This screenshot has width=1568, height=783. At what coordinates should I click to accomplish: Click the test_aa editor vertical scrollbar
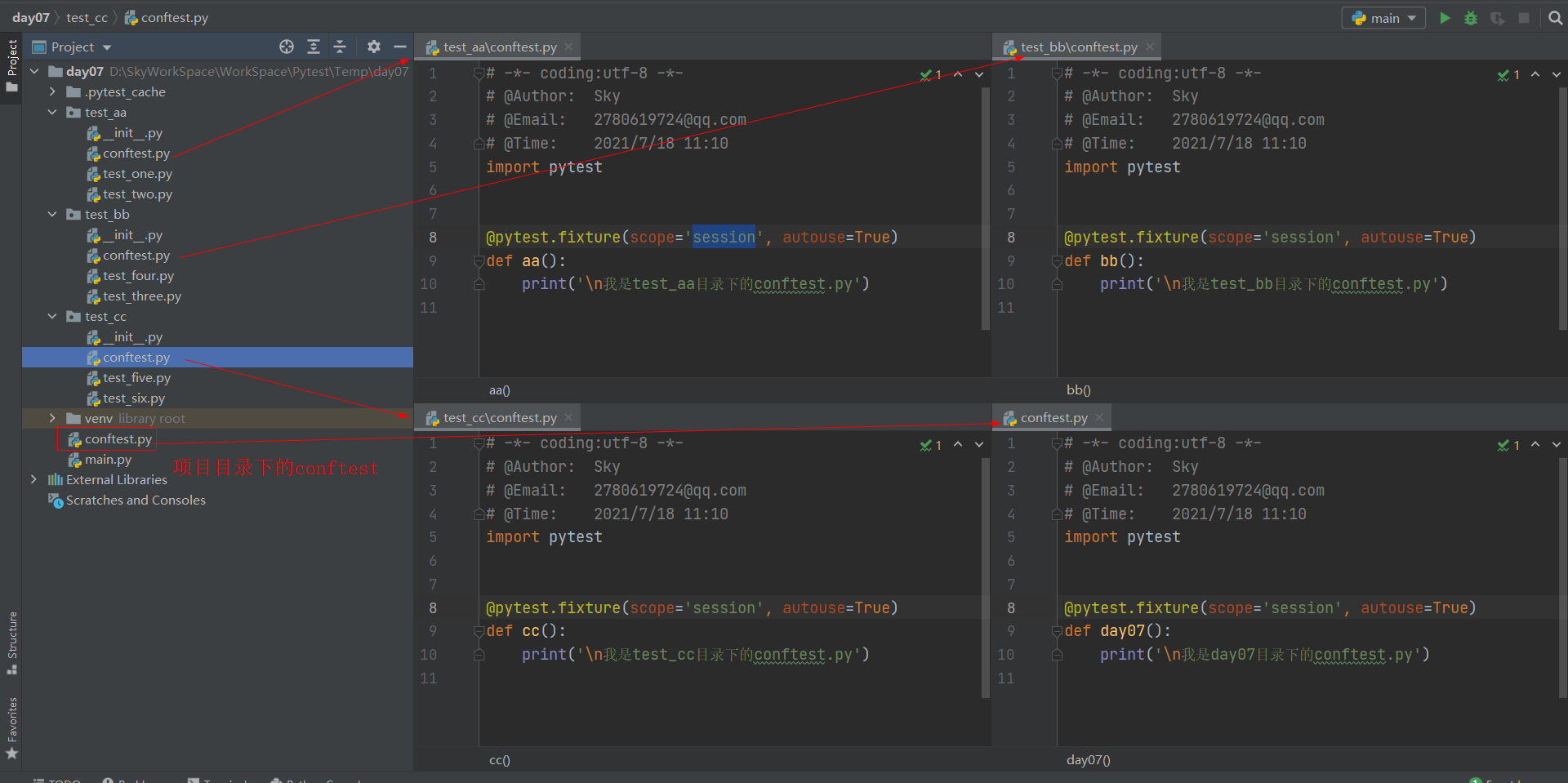coord(985,208)
